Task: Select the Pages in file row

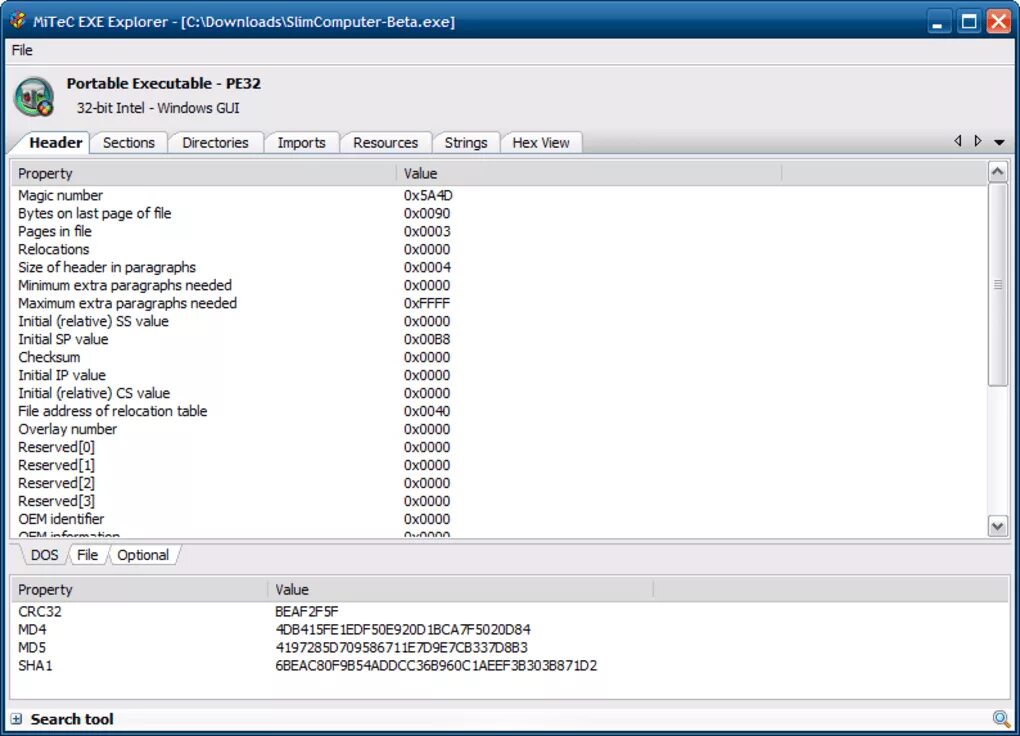Action: (x=499, y=232)
